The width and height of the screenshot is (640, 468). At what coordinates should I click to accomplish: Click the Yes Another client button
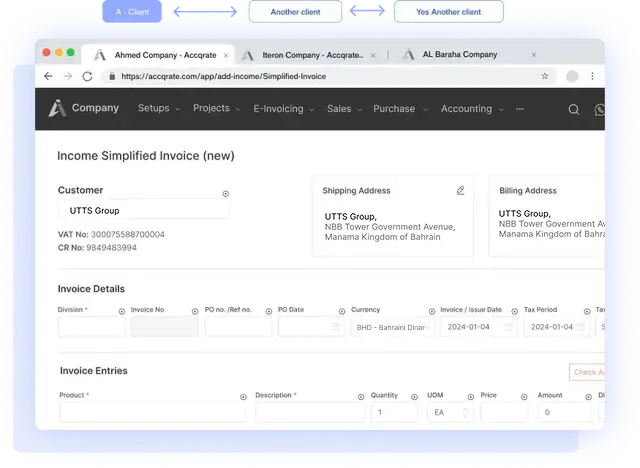point(449,12)
